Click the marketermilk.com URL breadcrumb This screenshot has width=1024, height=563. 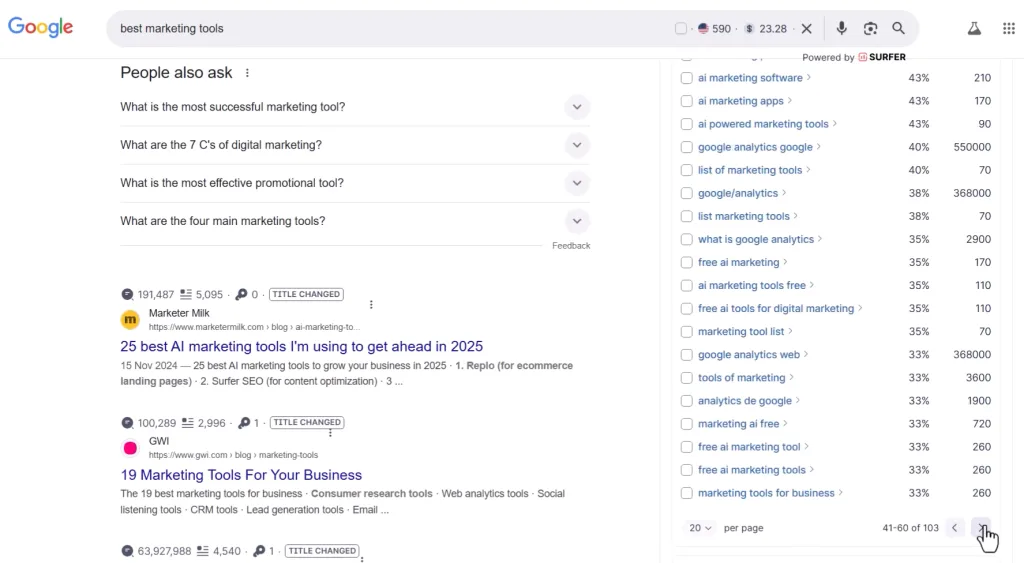pos(254,327)
